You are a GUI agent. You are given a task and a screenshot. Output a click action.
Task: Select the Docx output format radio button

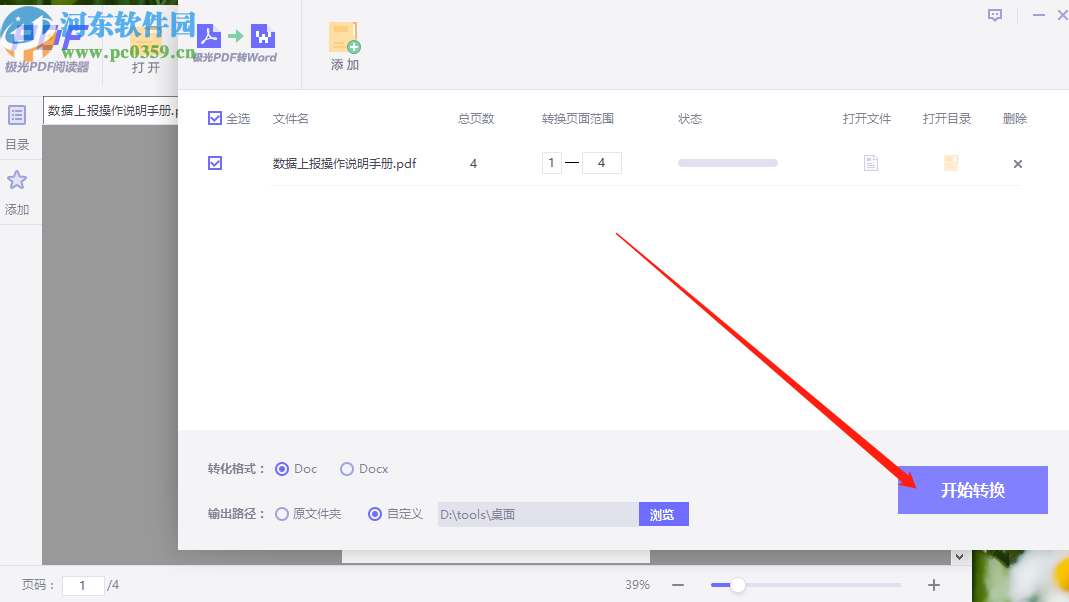(x=347, y=468)
